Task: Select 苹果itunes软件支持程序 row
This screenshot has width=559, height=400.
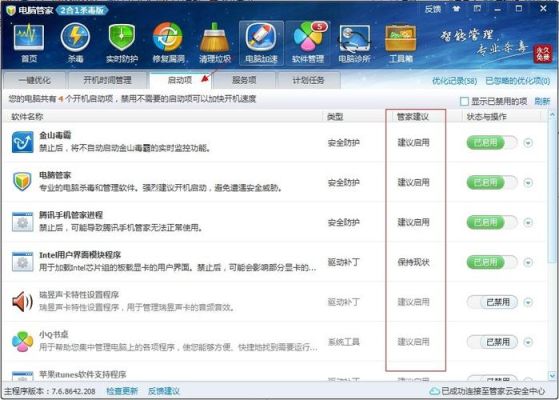Action: pyautogui.click(x=275, y=375)
